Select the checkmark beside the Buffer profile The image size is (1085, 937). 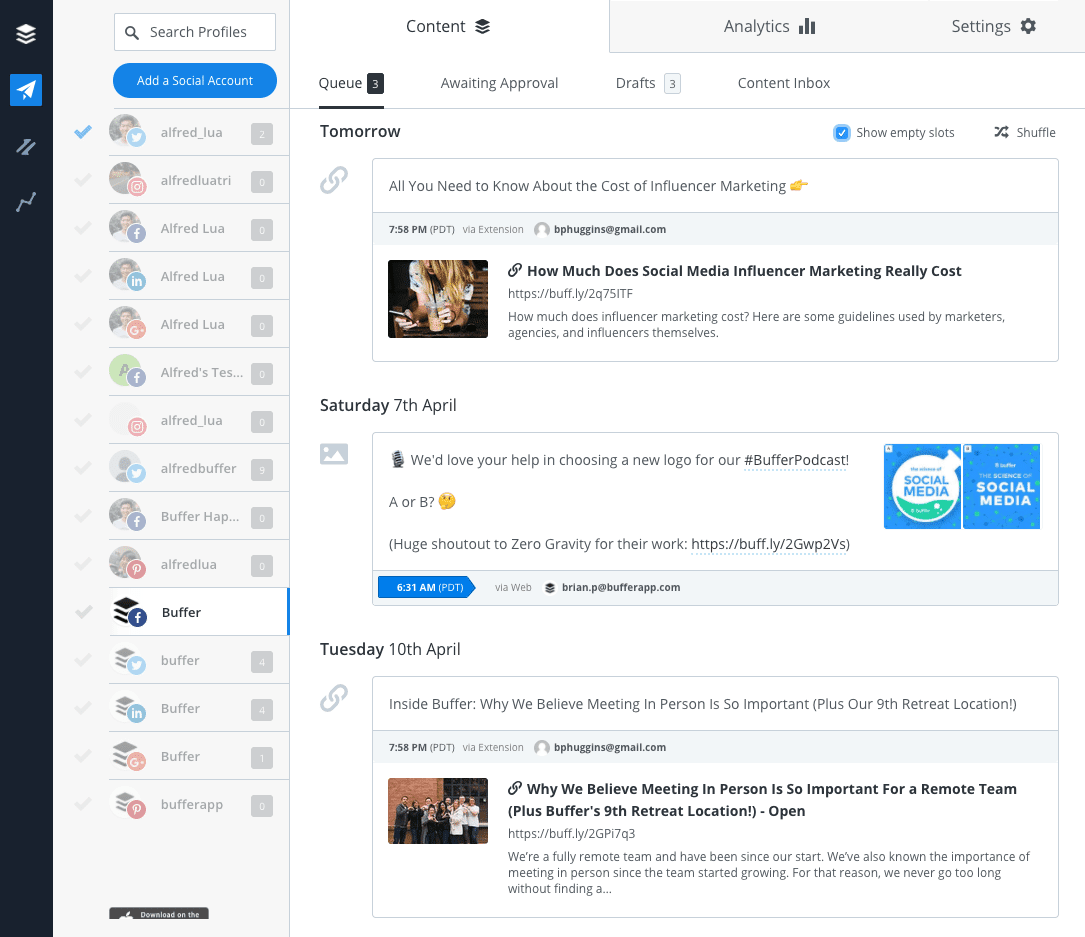click(x=82, y=612)
